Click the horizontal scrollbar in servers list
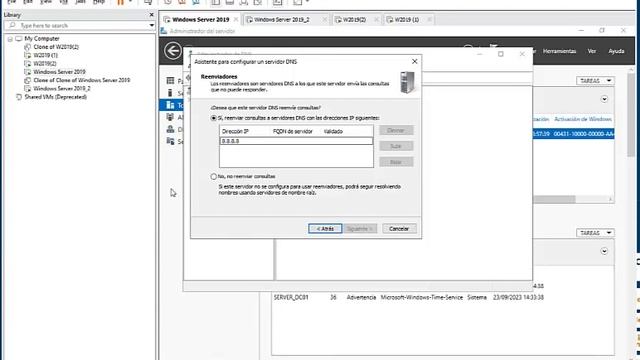640x360 pixels. pyautogui.click(x=554, y=199)
